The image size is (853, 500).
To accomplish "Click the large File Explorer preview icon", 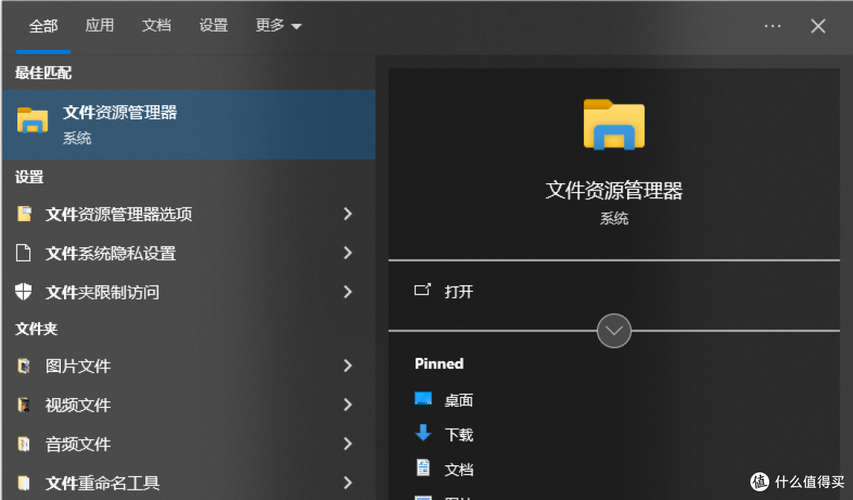I will click(614, 125).
